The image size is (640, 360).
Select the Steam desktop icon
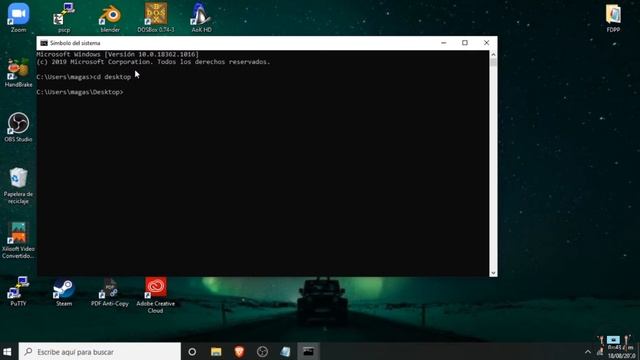tap(64, 291)
